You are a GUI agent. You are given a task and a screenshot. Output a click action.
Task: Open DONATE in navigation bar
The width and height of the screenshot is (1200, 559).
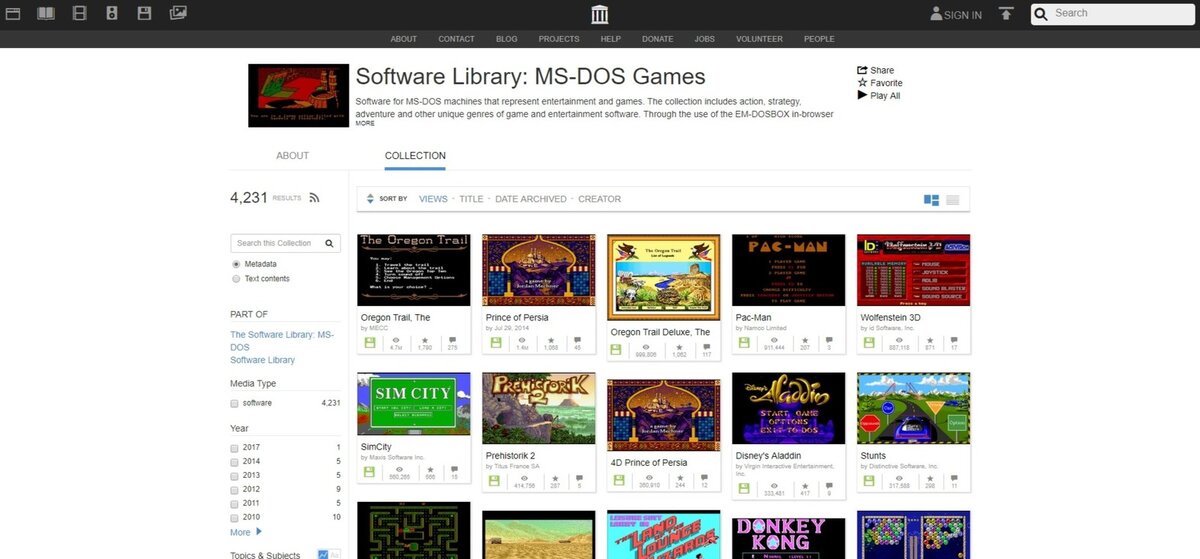point(657,39)
